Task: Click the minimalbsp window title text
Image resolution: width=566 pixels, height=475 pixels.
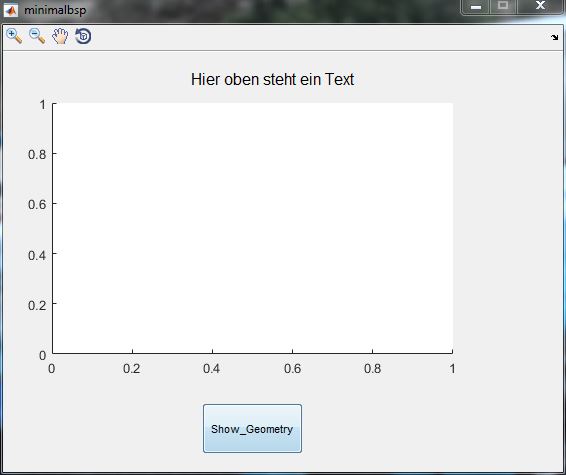Action: [x=55, y=10]
